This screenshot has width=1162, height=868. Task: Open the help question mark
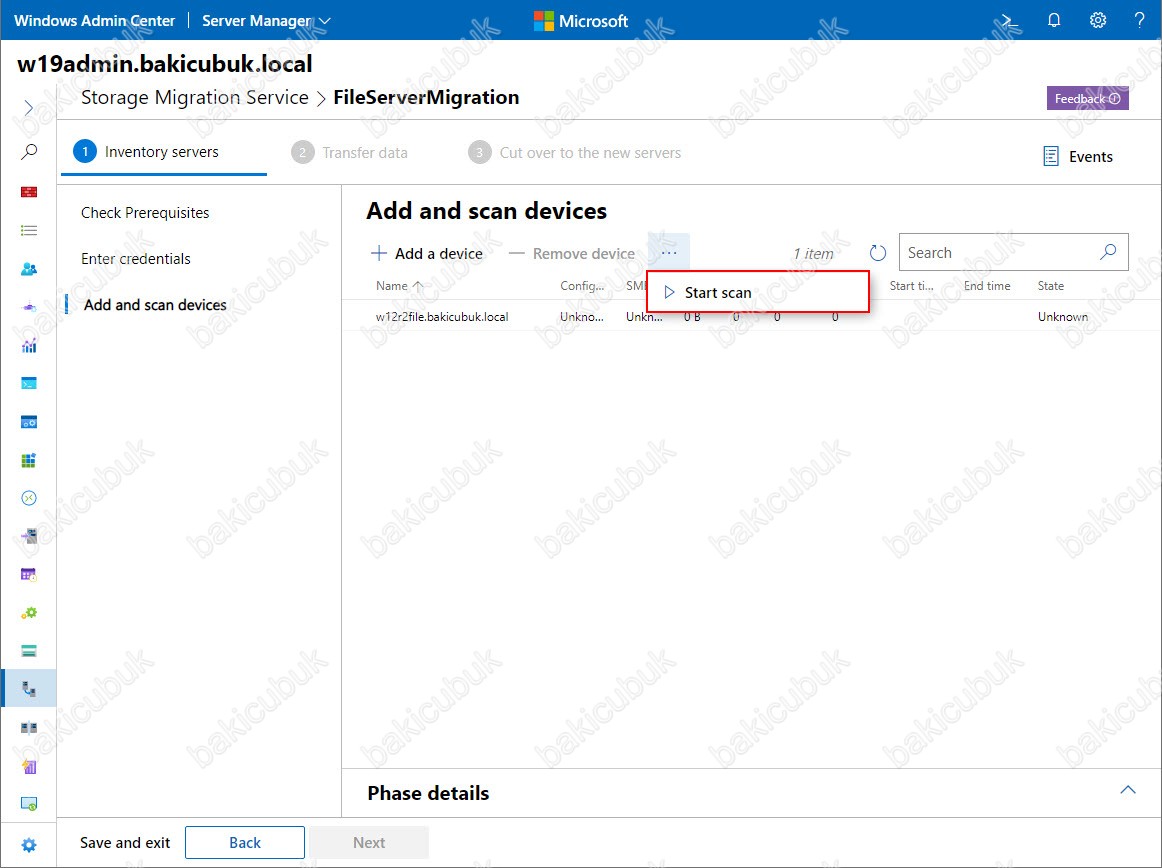point(1139,21)
